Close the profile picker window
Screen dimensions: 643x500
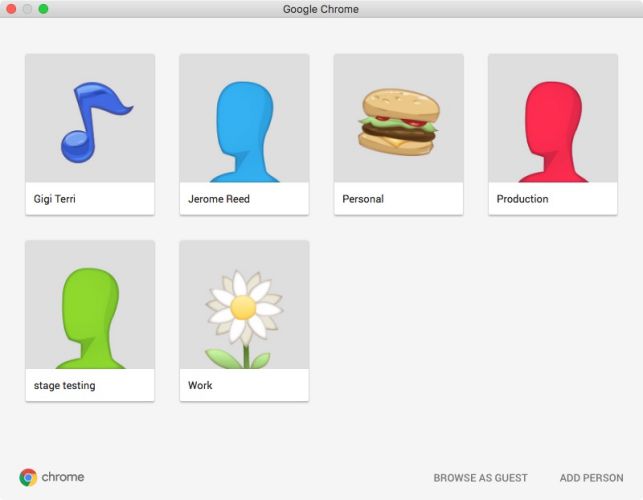pyautogui.click(x=11, y=9)
